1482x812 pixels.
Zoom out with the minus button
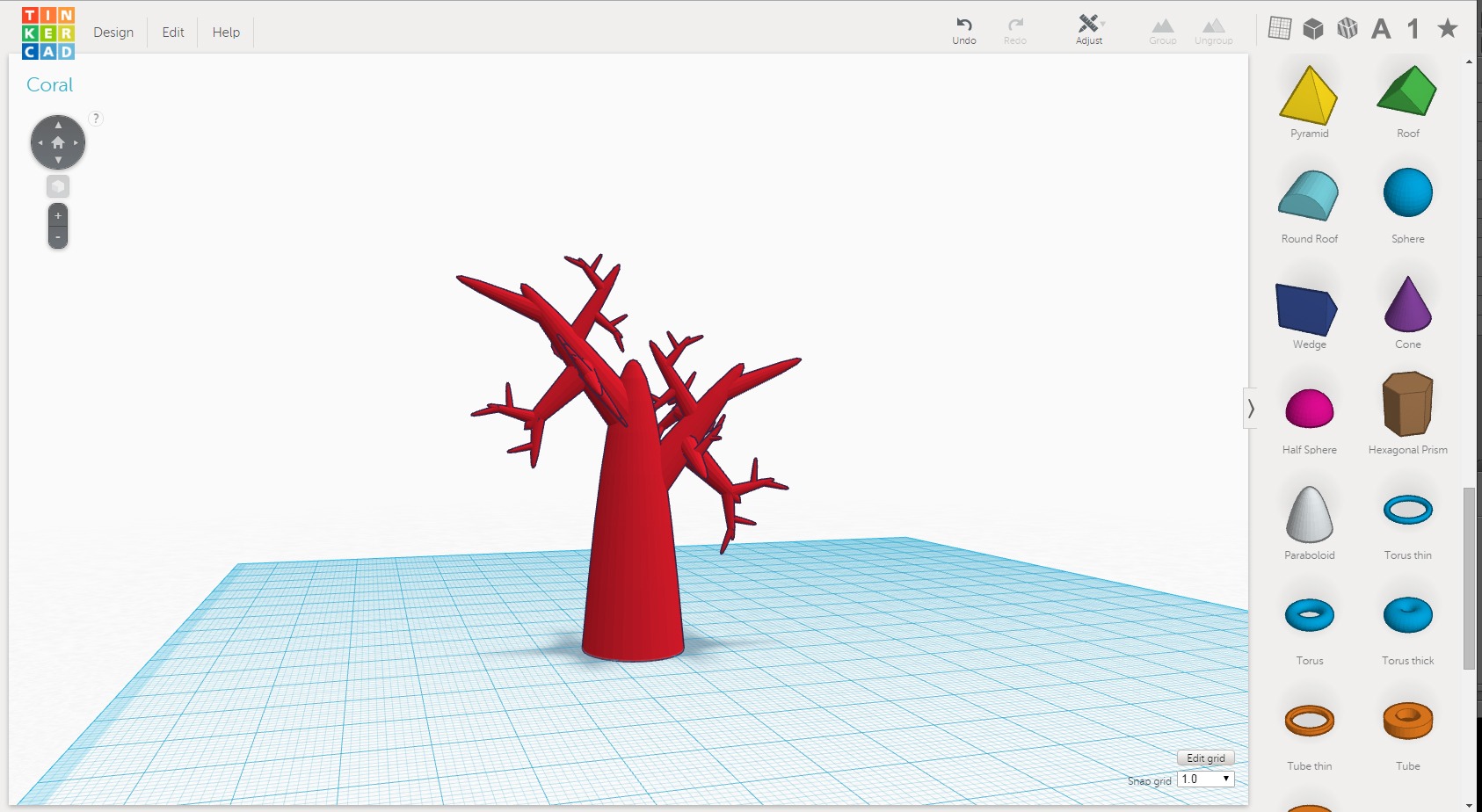click(x=58, y=237)
